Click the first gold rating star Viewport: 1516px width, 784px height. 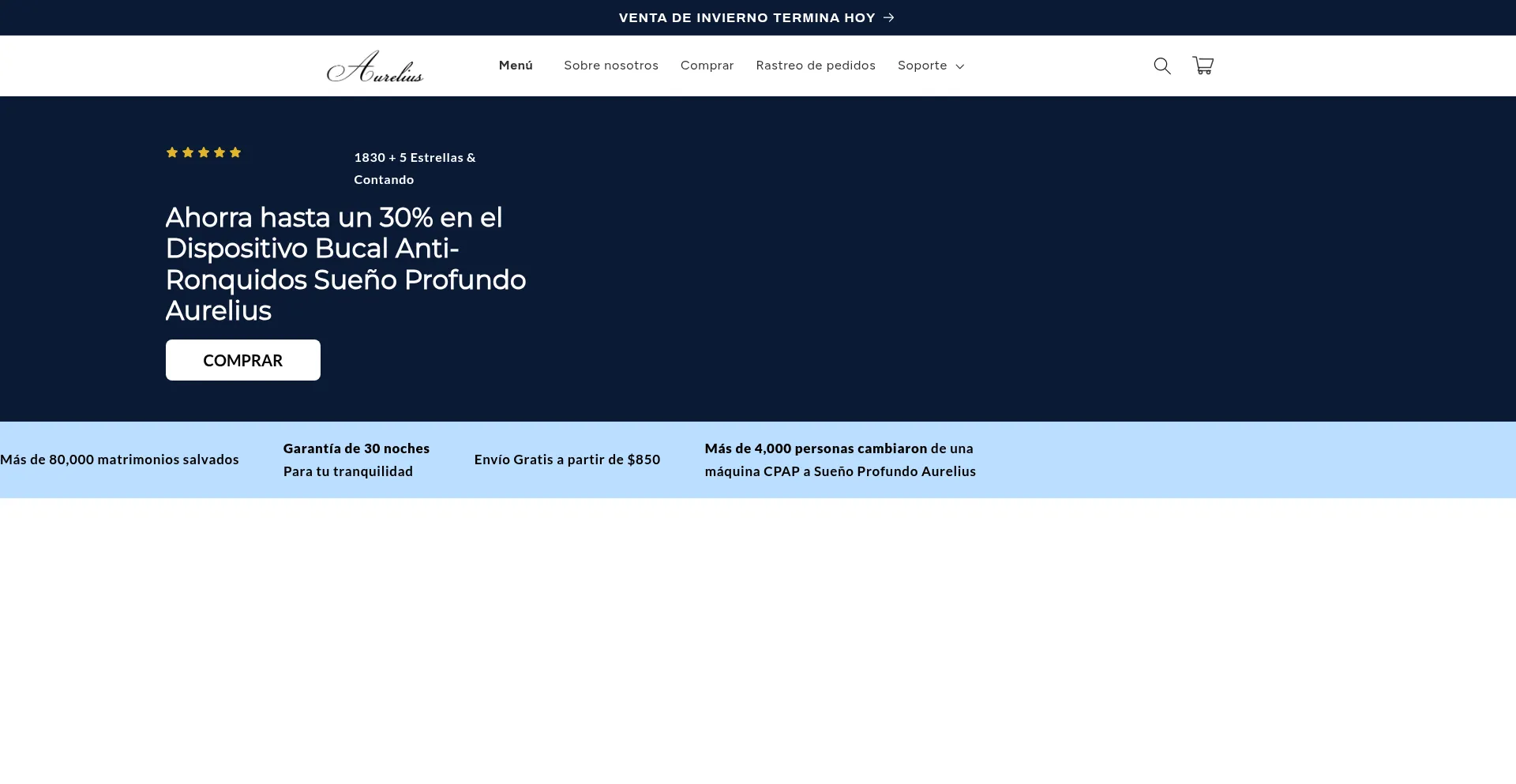[172, 152]
